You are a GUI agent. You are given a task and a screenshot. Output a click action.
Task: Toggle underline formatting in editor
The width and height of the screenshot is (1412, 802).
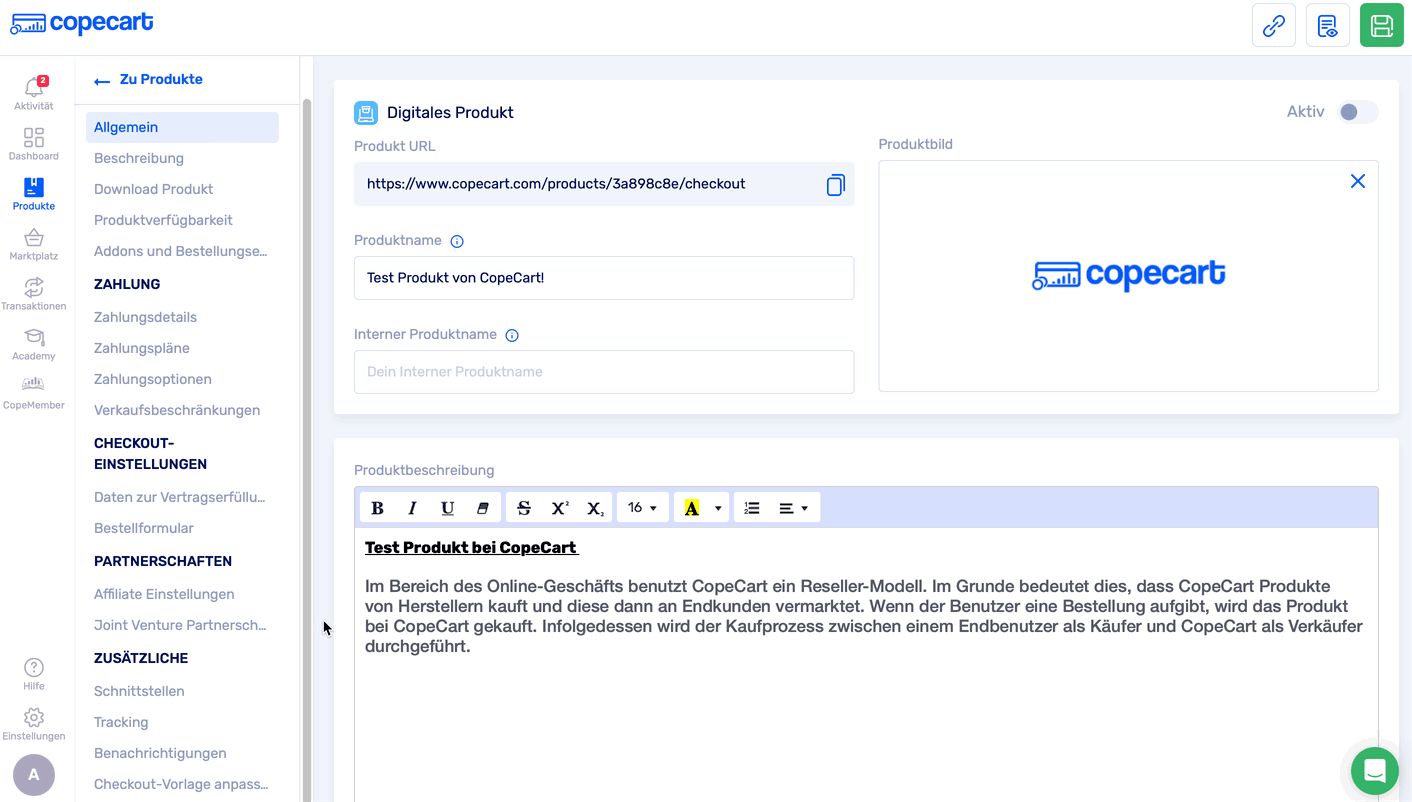click(447, 508)
